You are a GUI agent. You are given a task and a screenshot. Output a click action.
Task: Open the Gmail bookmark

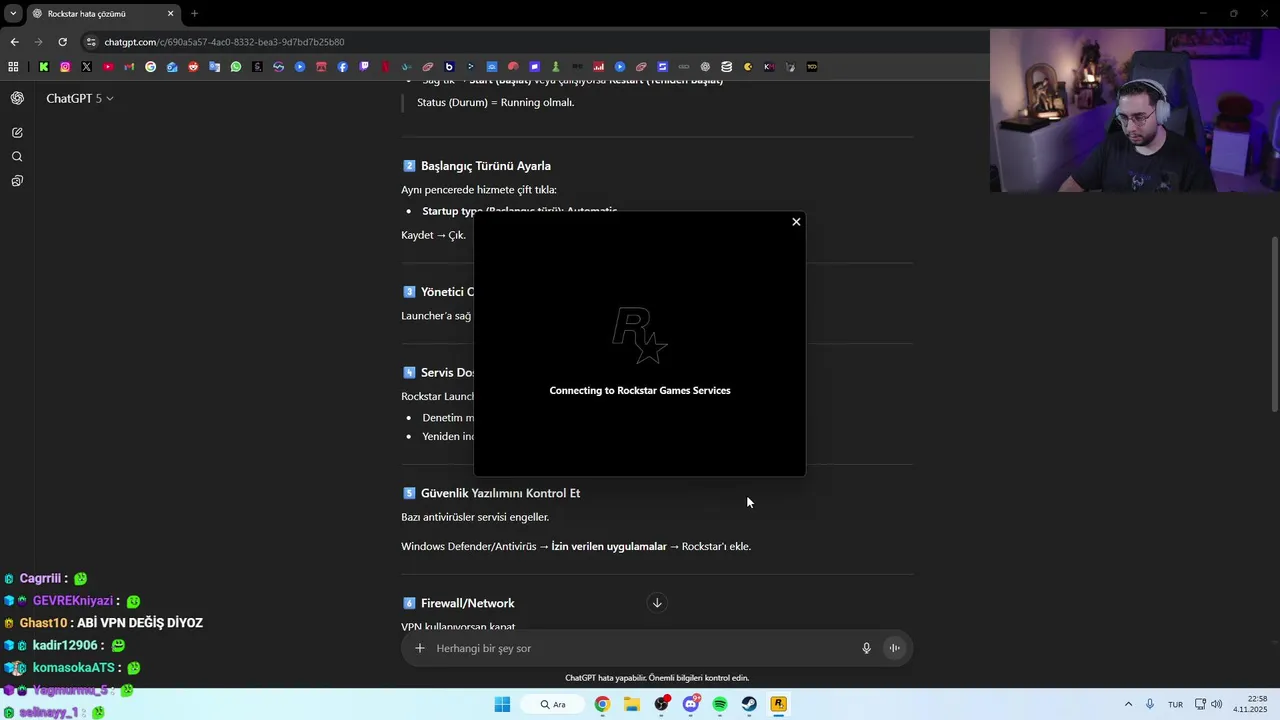click(x=129, y=67)
